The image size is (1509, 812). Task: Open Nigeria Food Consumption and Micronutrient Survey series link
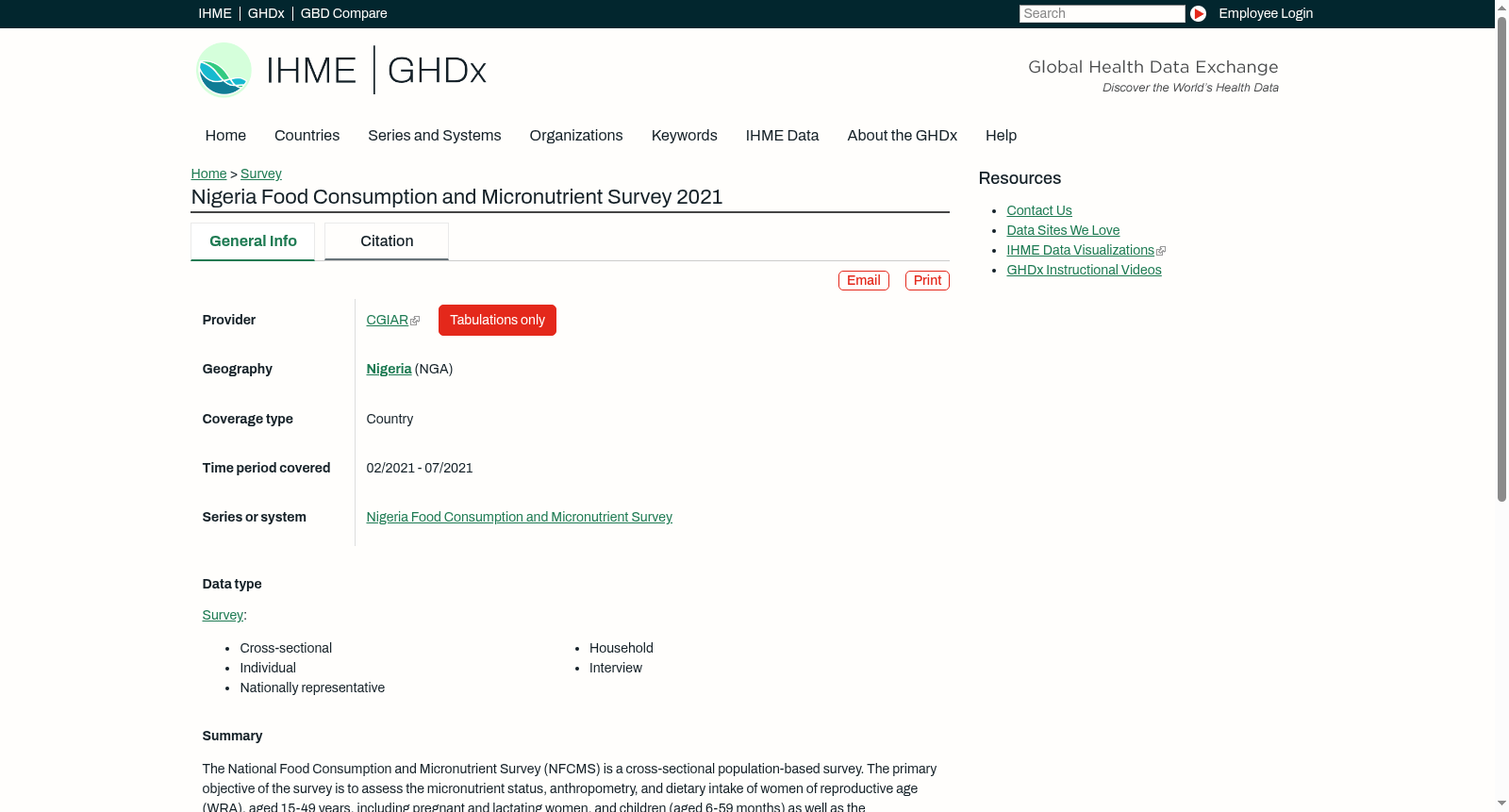coord(520,518)
